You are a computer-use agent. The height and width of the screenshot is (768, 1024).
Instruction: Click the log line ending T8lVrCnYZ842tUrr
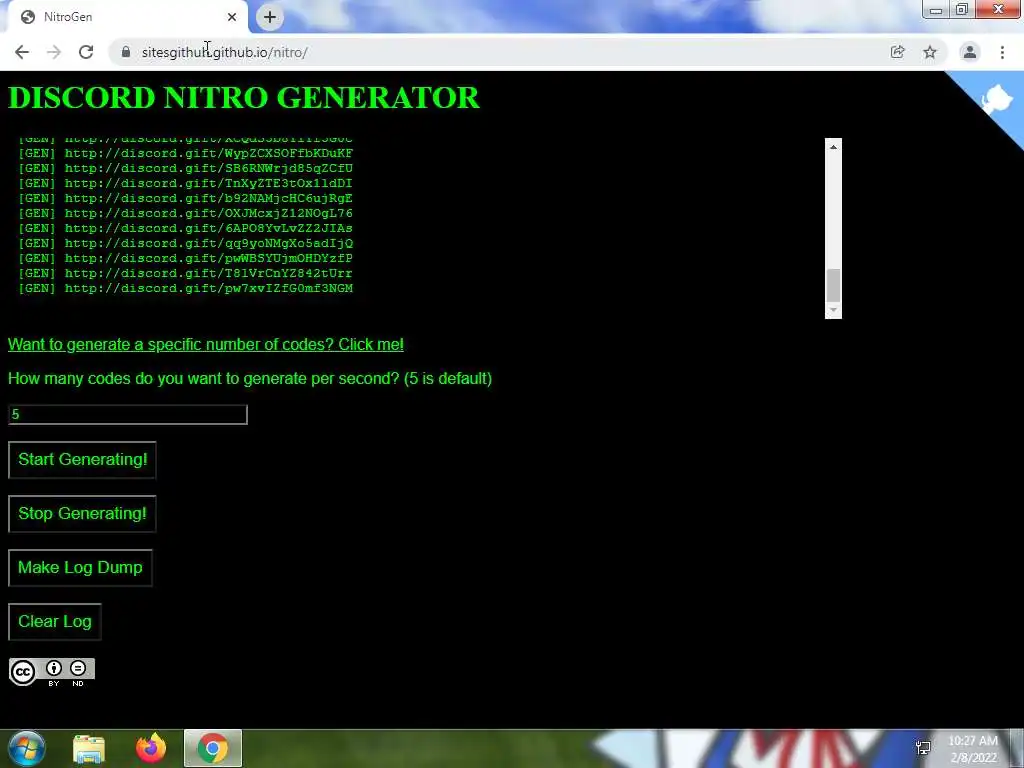click(x=186, y=274)
